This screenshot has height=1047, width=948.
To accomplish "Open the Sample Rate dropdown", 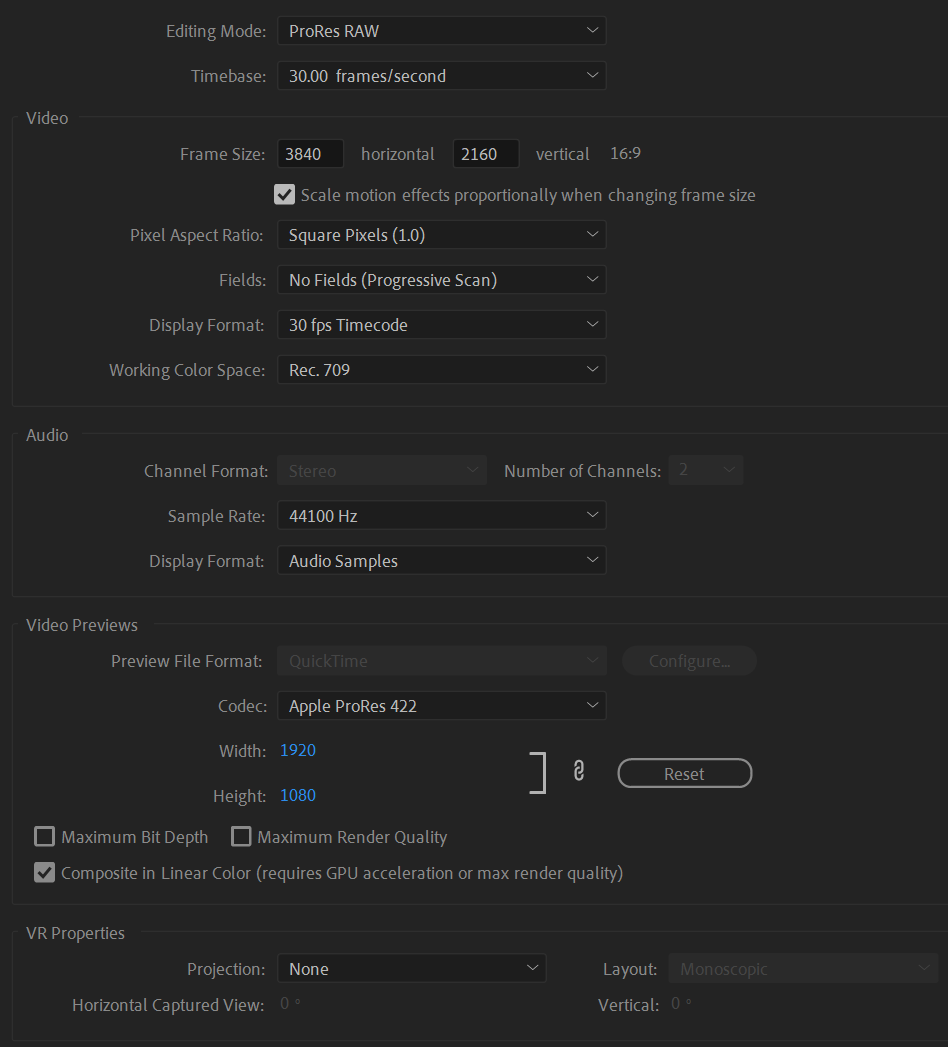I will pyautogui.click(x=442, y=515).
